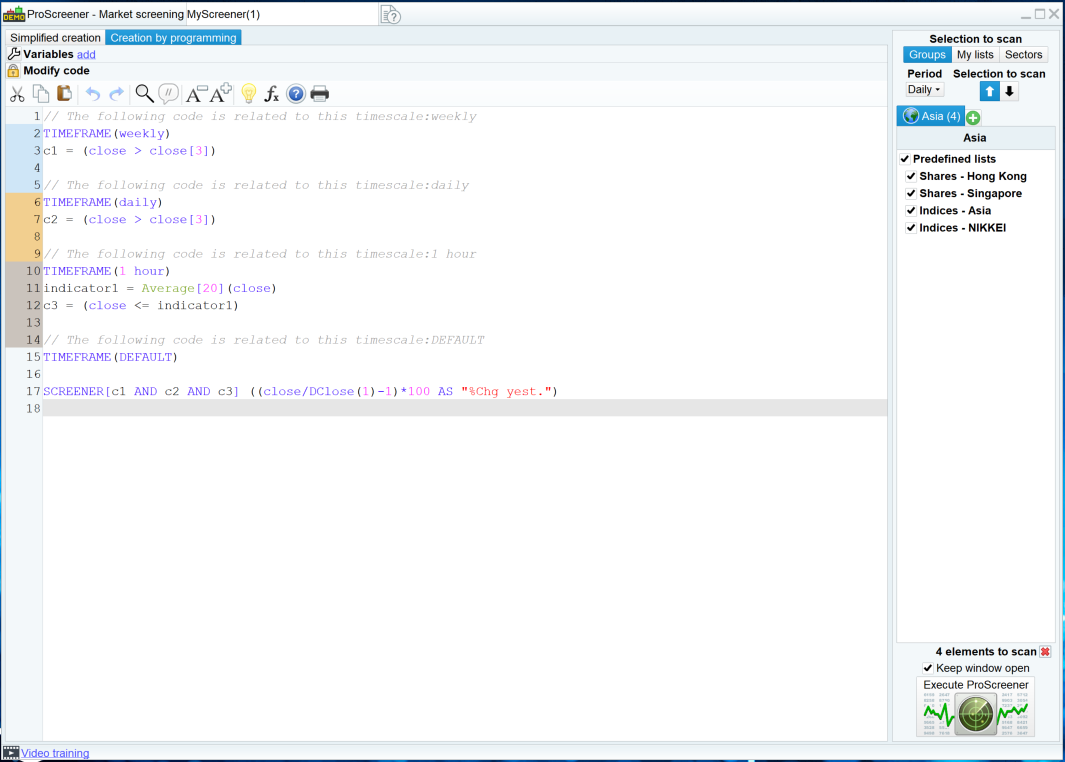
Task: Add a new group with green plus
Action: point(973,118)
